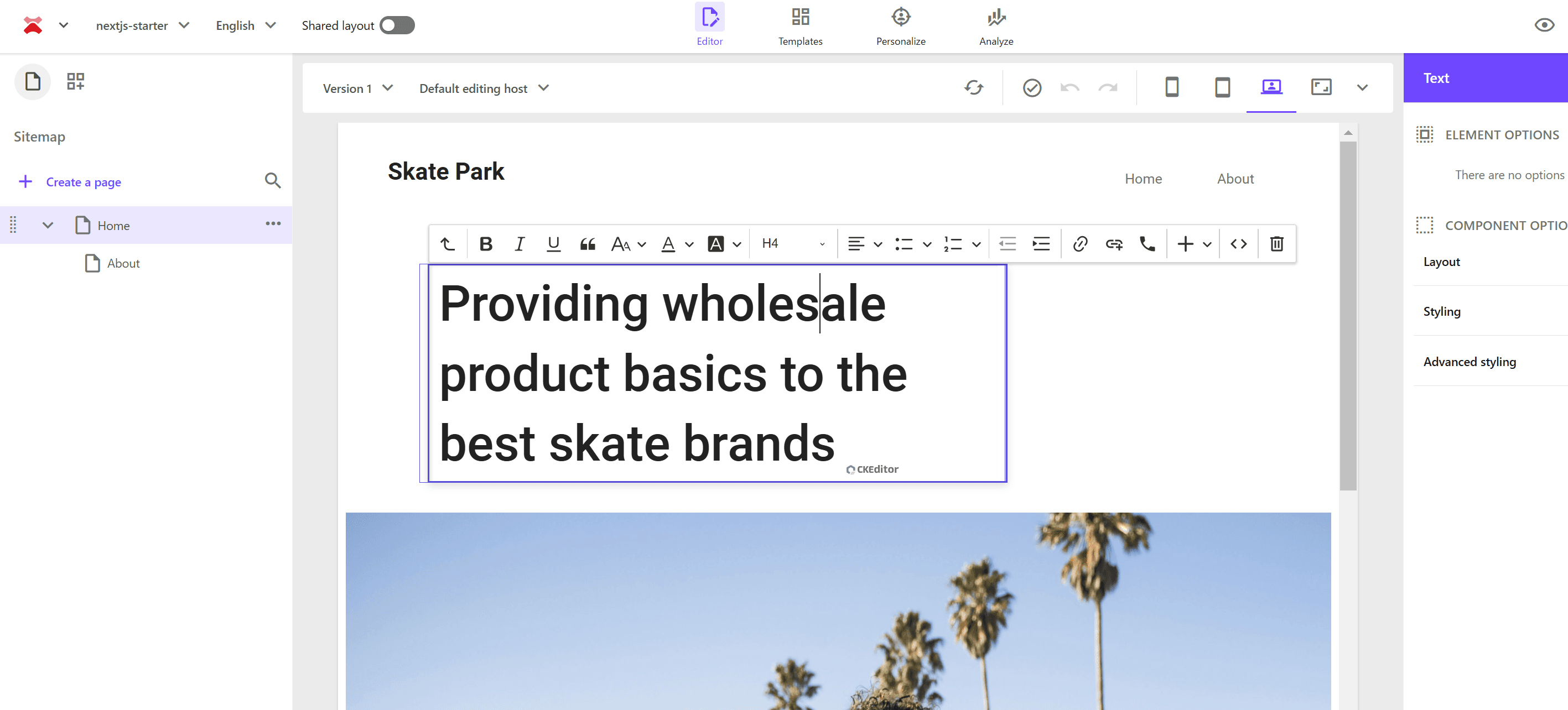The width and height of the screenshot is (1568, 710).
Task: Apply Italic formatting in text toolbar
Action: (x=519, y=244)
